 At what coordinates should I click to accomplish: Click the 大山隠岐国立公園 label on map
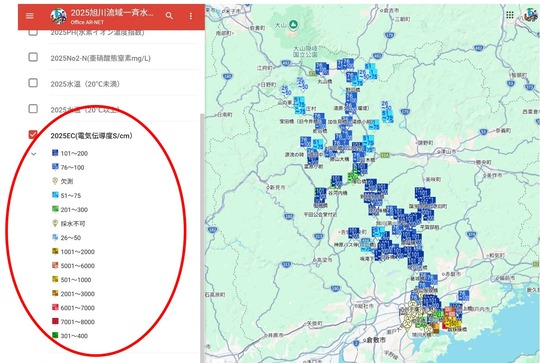[x=305, y=52]
